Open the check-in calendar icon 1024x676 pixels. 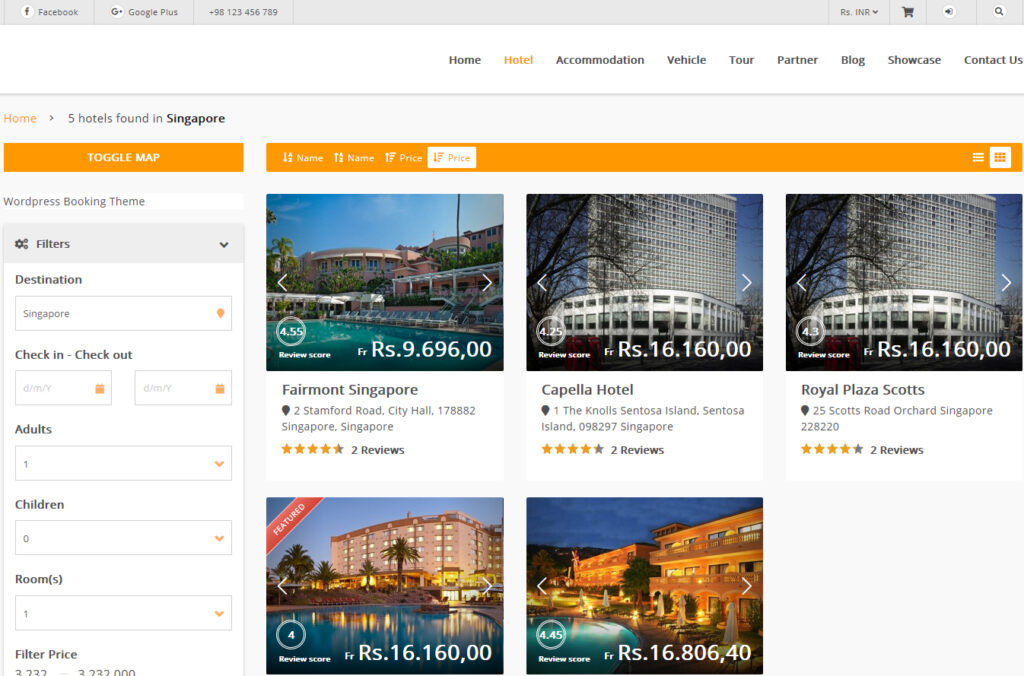[x=100, y=388]
